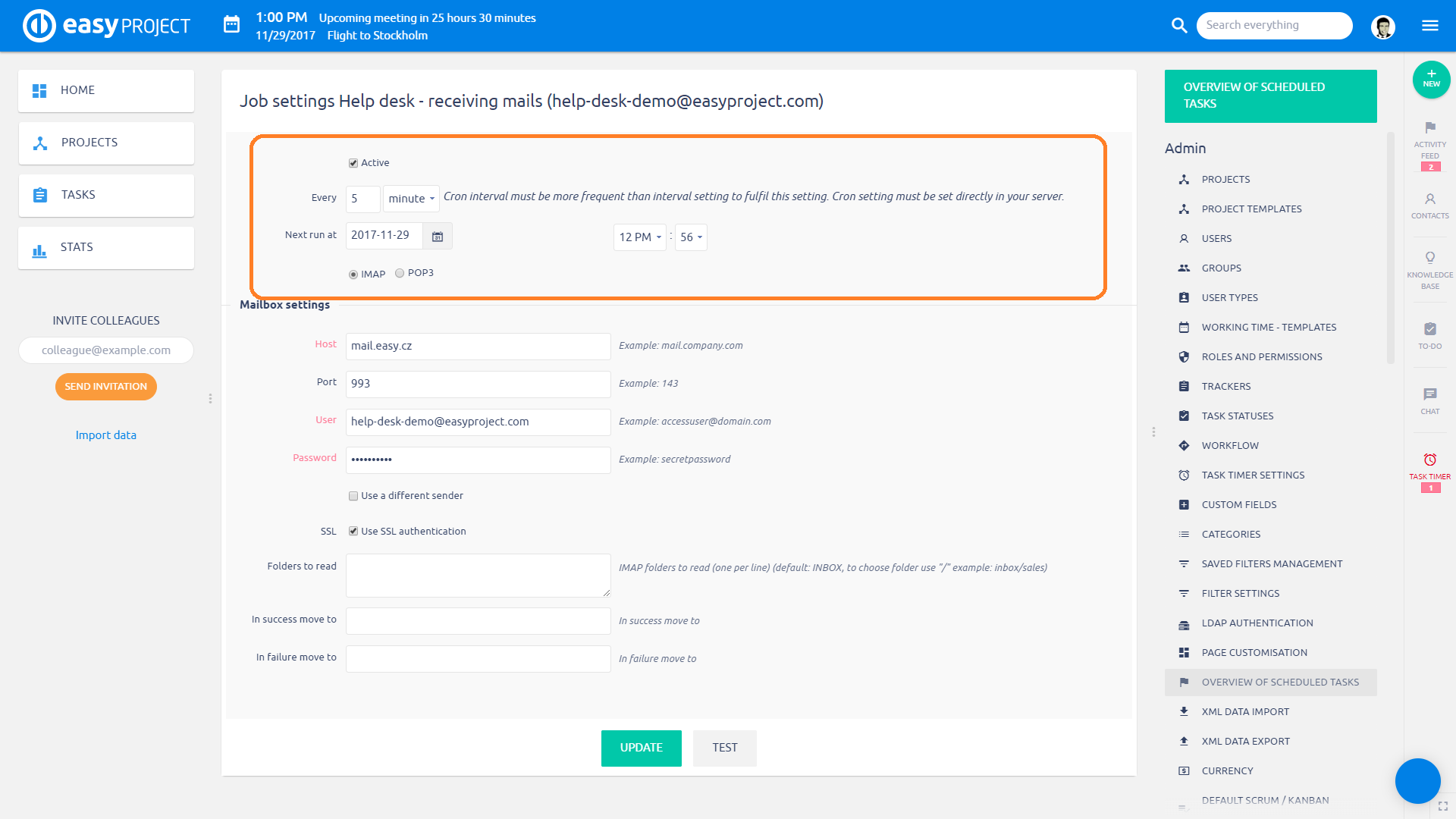The image size is (1456, 819).
Task: Click the Users person icon in Admin
Action: coord(1184,239)
